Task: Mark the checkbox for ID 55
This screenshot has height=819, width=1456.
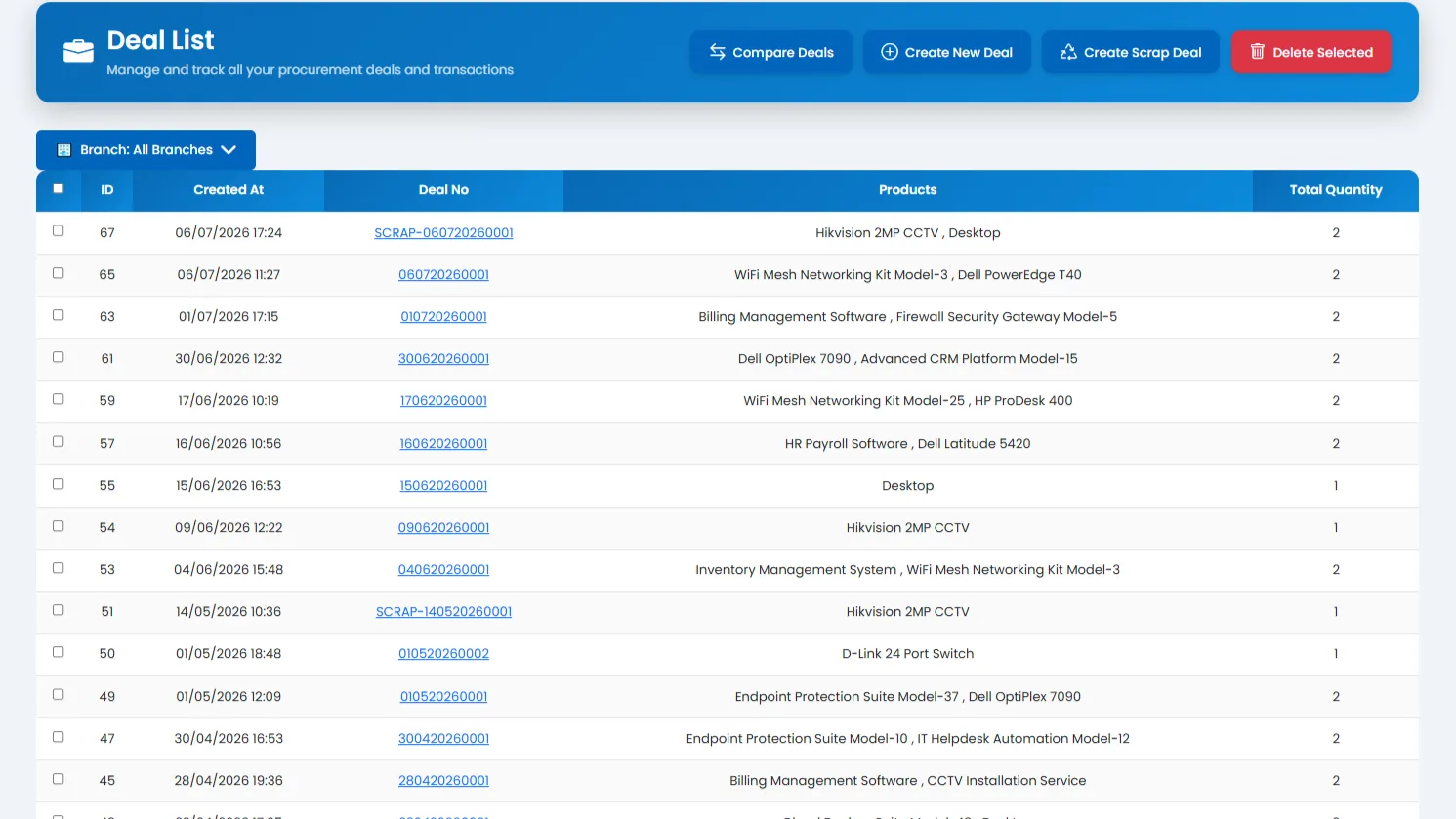Action: point(59,484)
